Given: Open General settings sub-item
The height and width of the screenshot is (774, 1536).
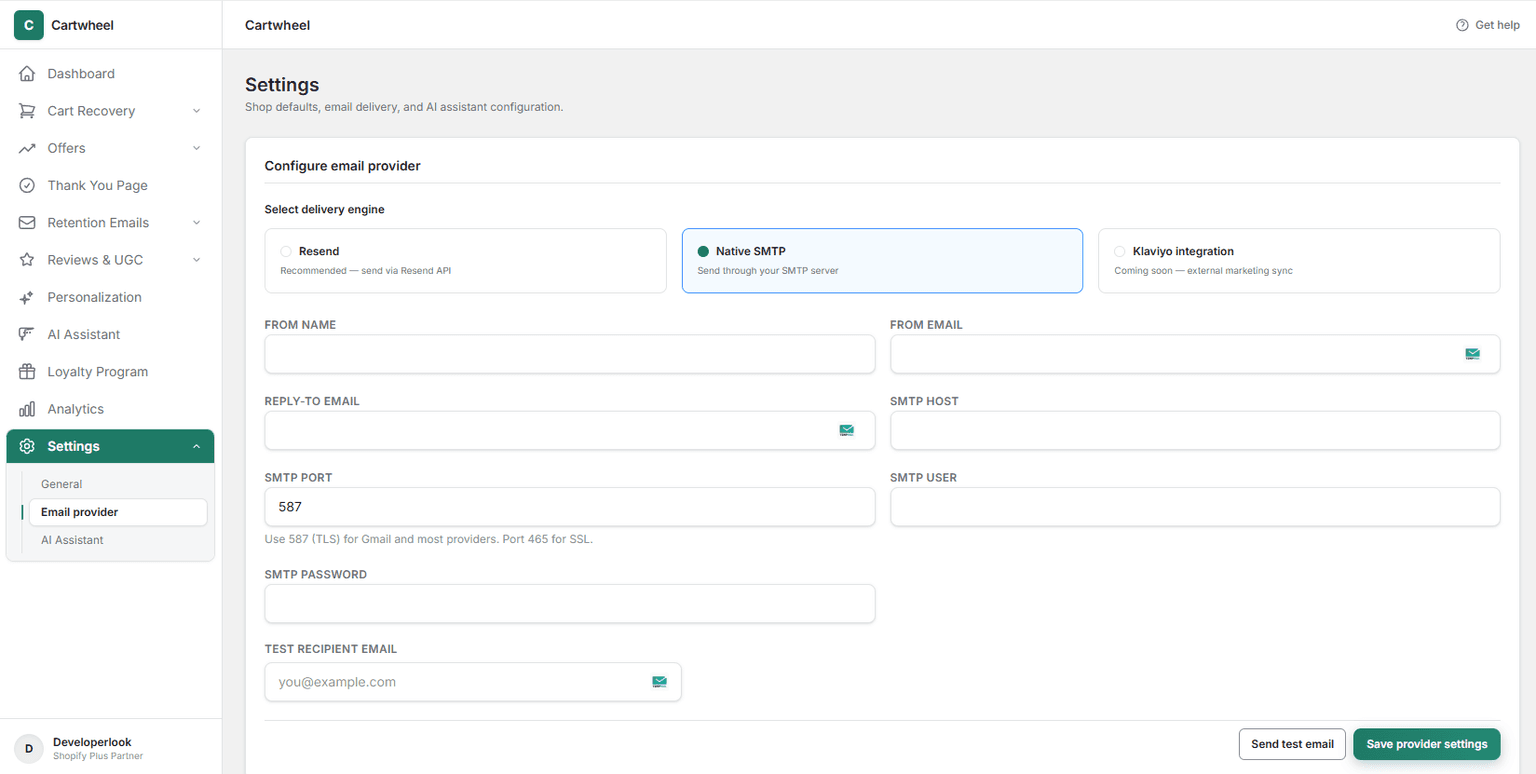Looking at the screenshot, I should 118,484.
